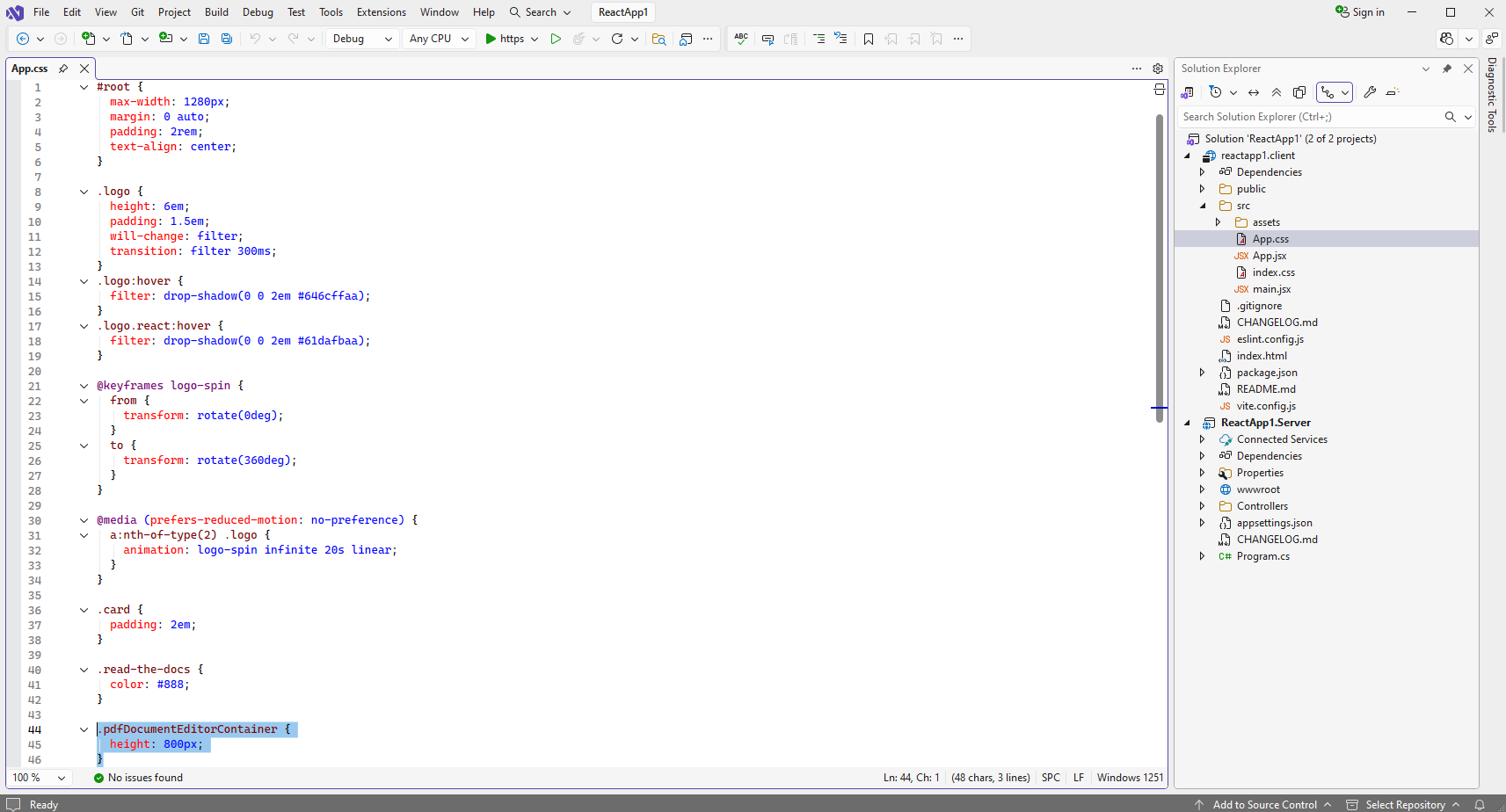Toggle pin on the App.css tab
1506x812 pixels.
[x=63, y=69]
